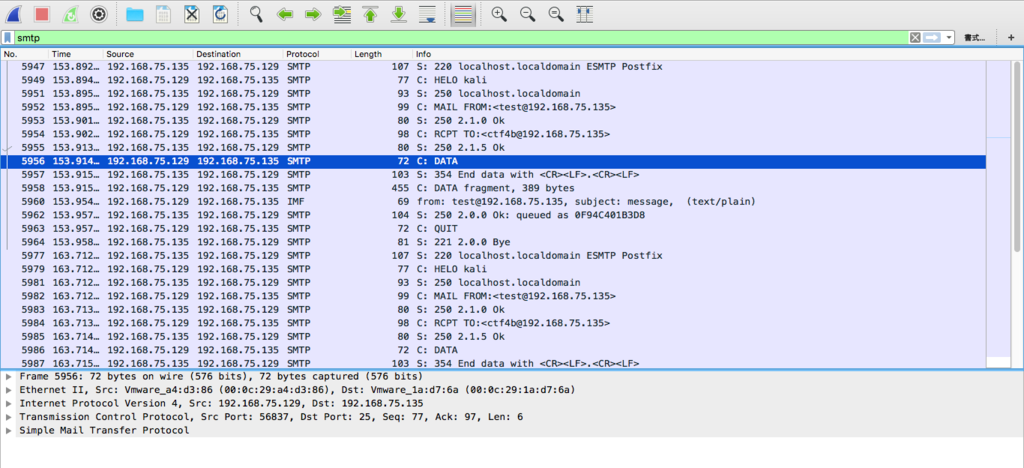1024x468 pixels.
Task: Open capture options gear icon
Action: tap(99, 14)
